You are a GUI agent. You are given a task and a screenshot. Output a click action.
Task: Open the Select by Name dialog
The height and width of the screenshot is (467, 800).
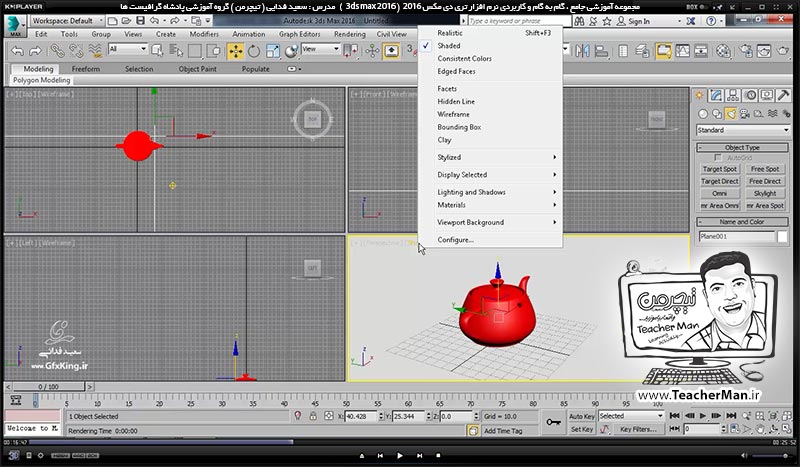(x=176, y=51)
